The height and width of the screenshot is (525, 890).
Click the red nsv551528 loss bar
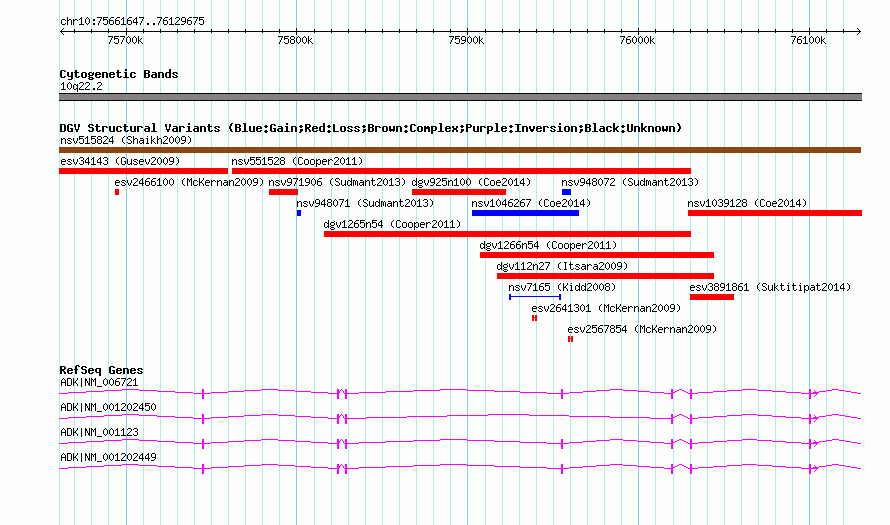(x=461, y=171)
